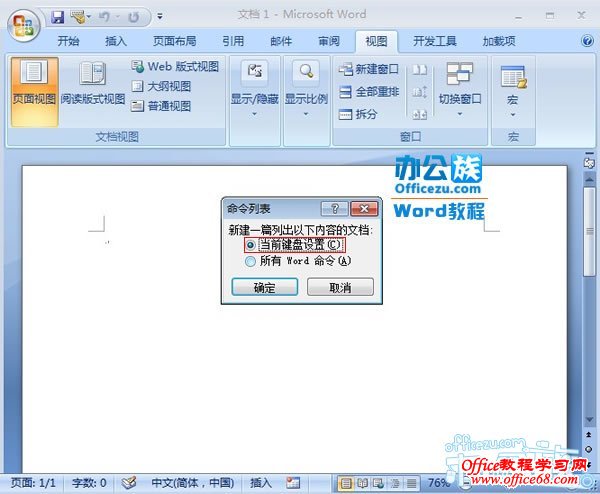
Task: Open Customize Quick Access Toolbar dropdown
Action: [160, 16]
